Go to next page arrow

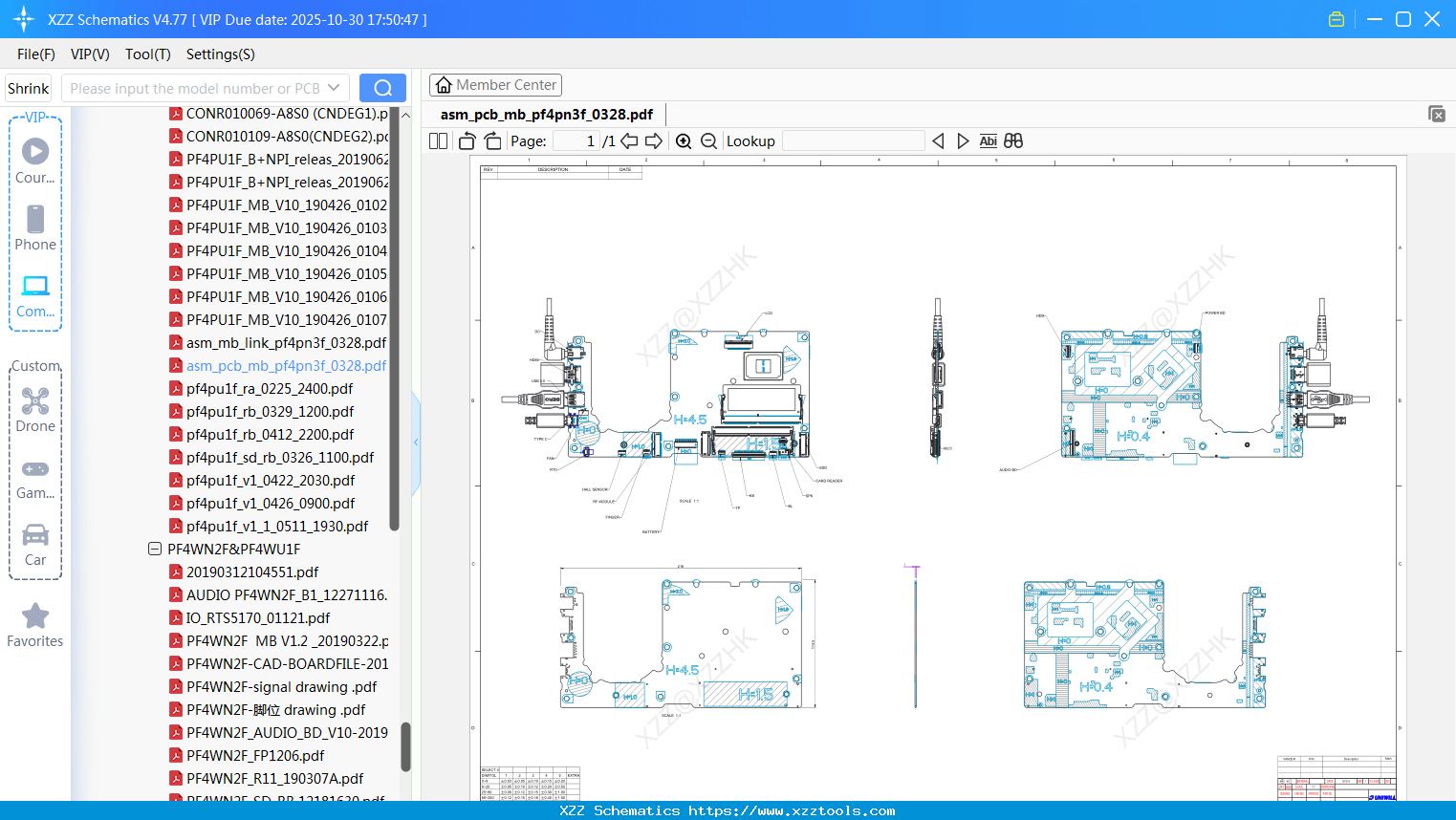pos(654,141)
